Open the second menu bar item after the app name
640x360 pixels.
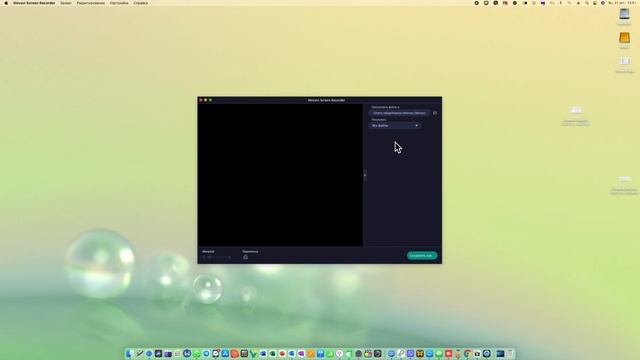click(x=91, y=3)
